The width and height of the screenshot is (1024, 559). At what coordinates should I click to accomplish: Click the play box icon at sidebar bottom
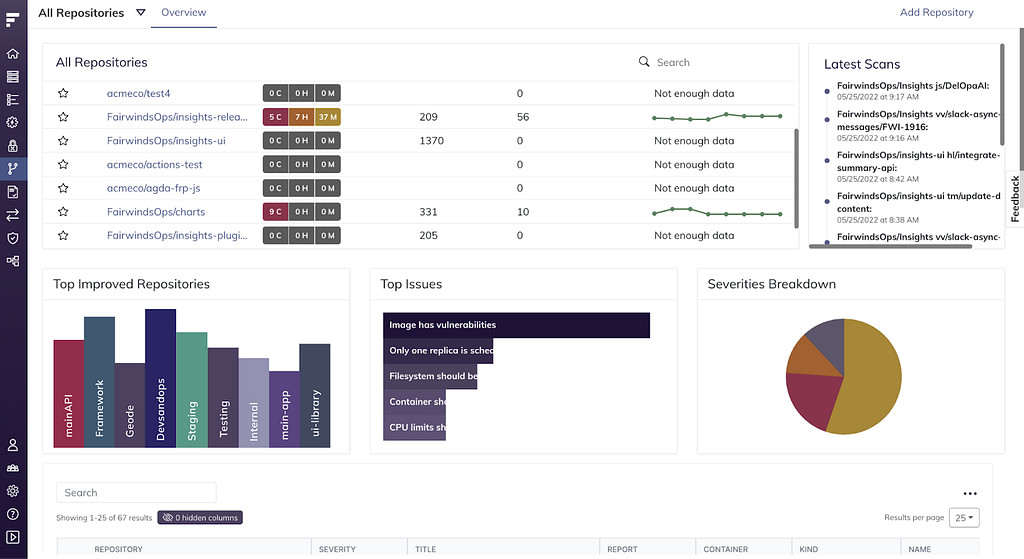(x=12, y=537)
